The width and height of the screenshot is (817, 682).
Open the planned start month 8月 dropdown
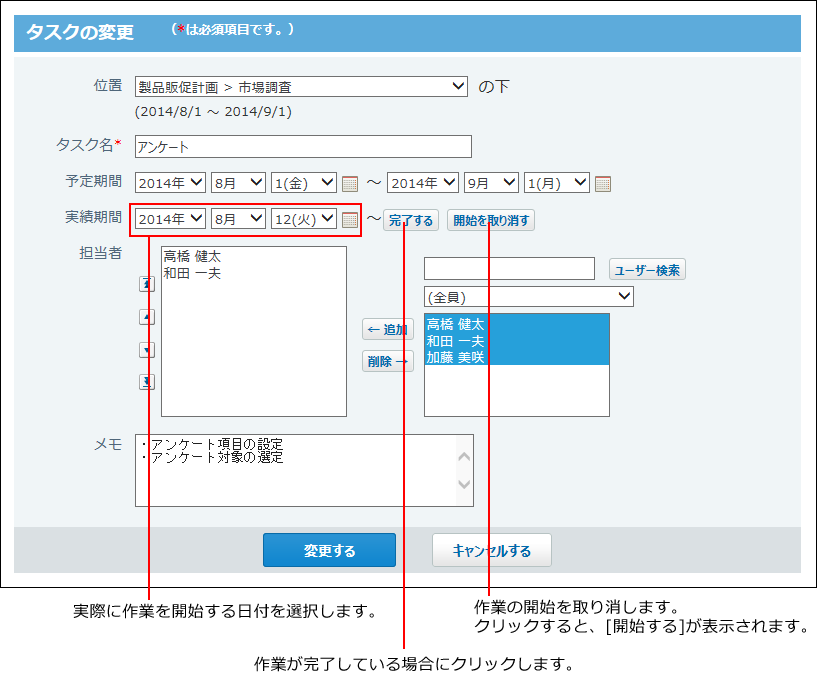pos(238,183)
